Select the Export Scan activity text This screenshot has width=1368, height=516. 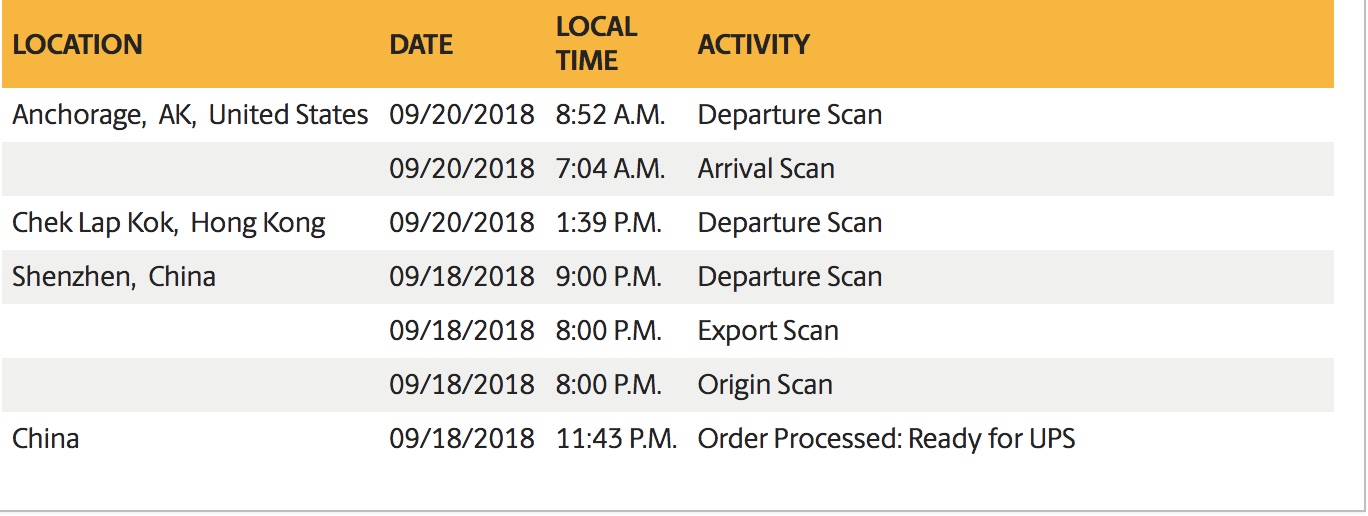[x=768, y=331]
